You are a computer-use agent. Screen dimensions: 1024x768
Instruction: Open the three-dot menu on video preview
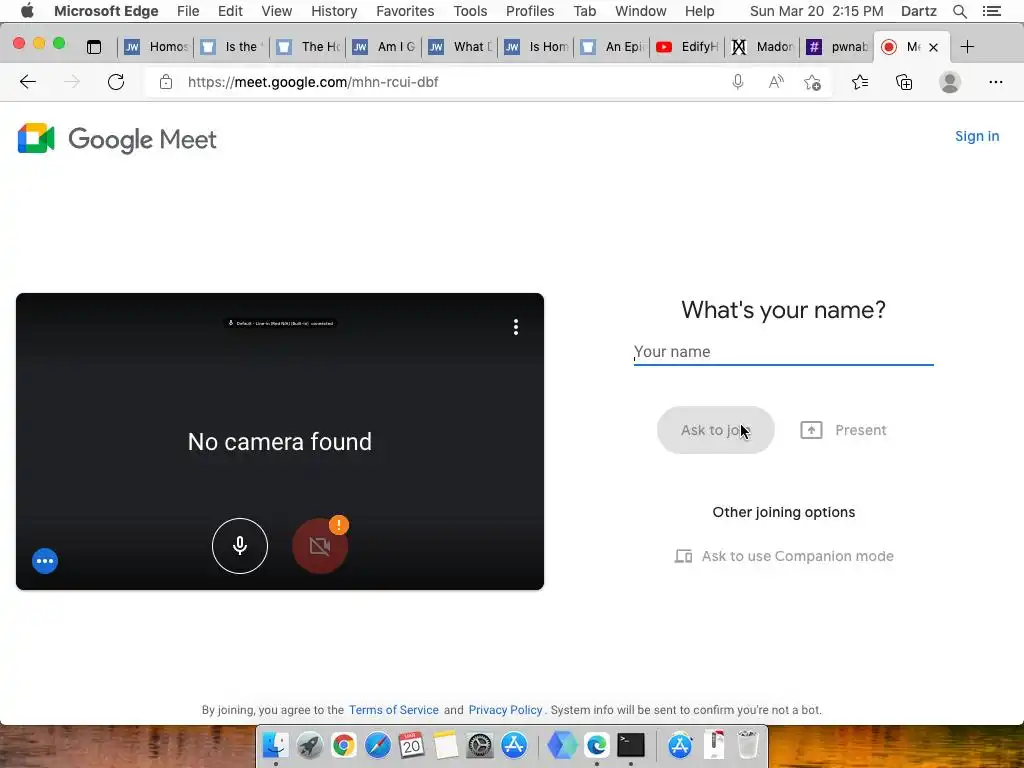pos(516,327)
